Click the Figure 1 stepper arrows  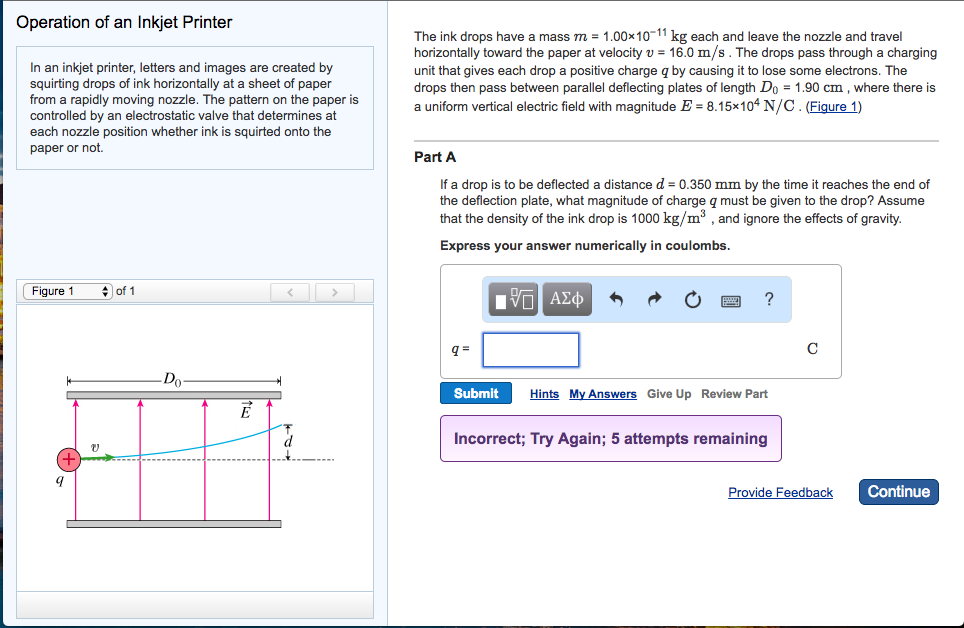[x=106, y=291]
